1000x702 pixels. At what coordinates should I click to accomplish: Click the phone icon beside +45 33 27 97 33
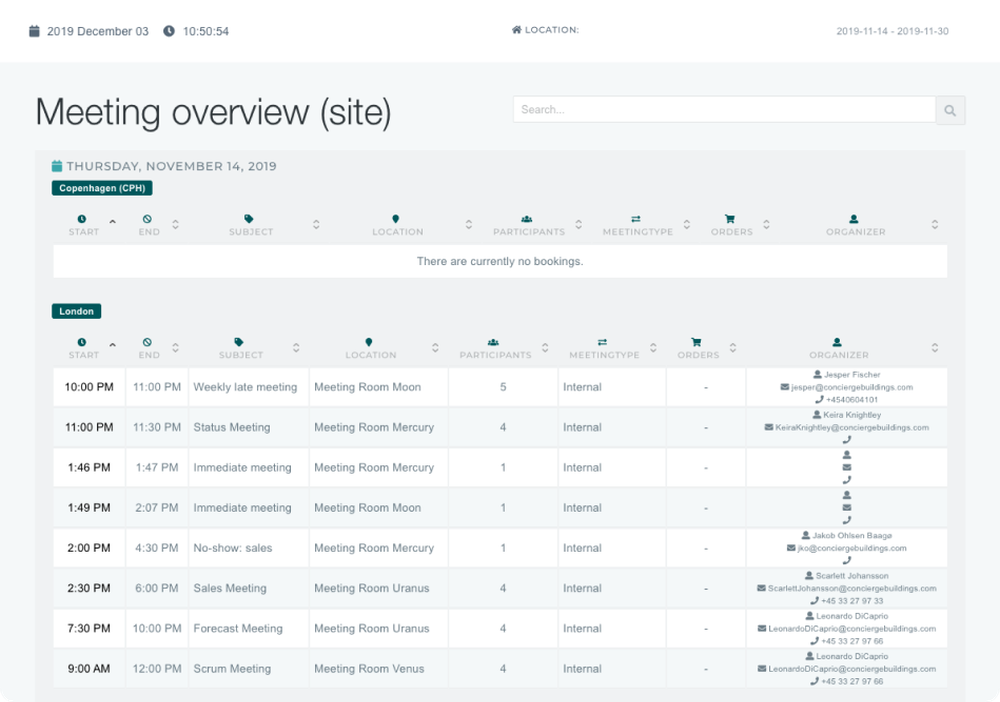813,600
